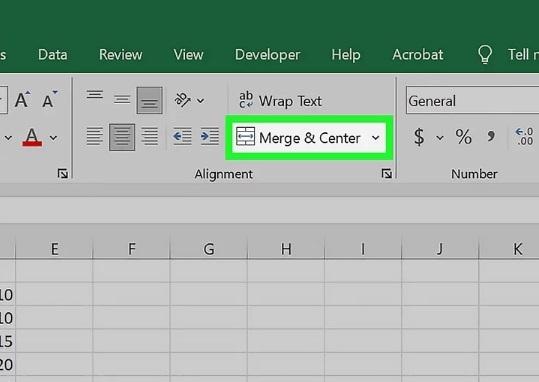Apply red font color A icon
Viewport: 539px width, 382px height.
click(32, 138)
